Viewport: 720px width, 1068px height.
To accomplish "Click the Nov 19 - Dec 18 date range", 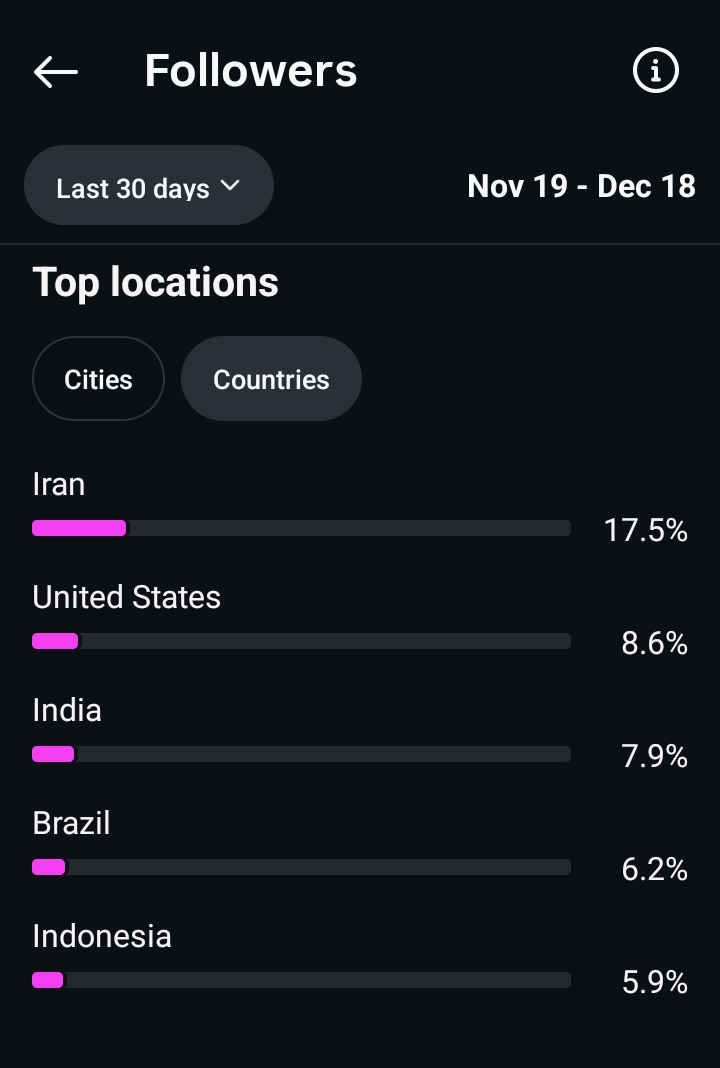I will click(581, 187).
